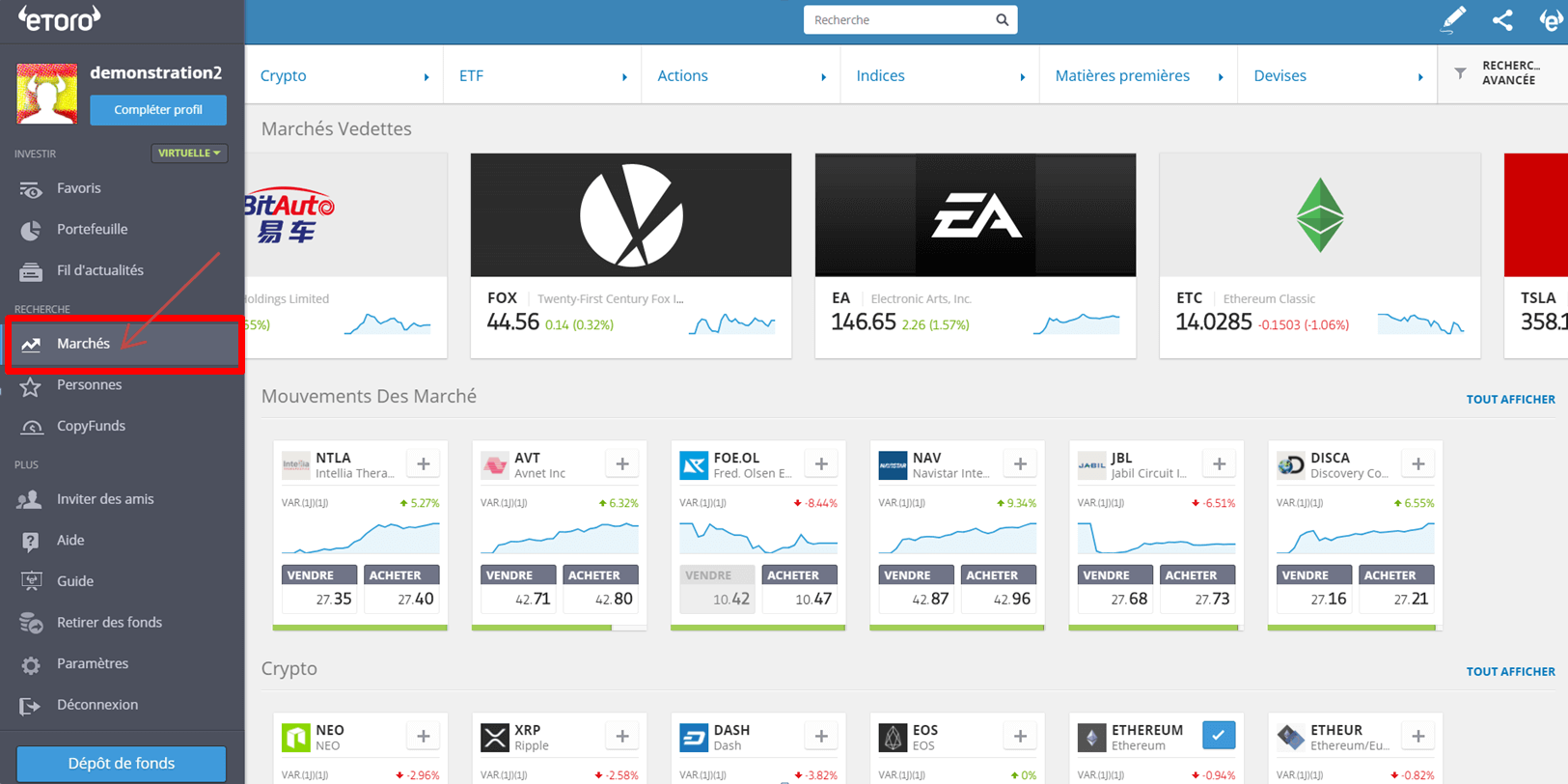Add EOS to watchlist with plus
Screen dimensions: 1568x784
coord(1020,737)
